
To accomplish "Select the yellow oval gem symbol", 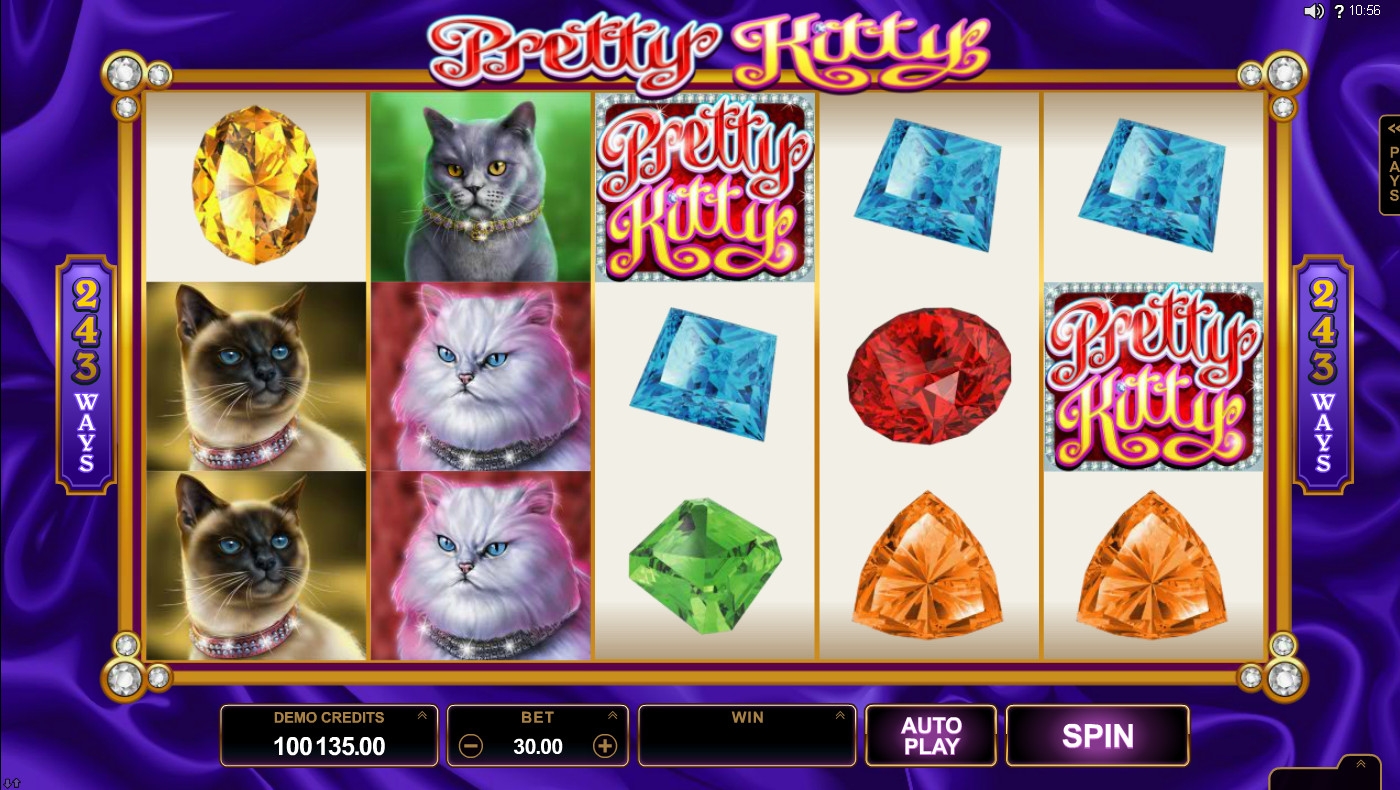I will [x=255, y=186].
